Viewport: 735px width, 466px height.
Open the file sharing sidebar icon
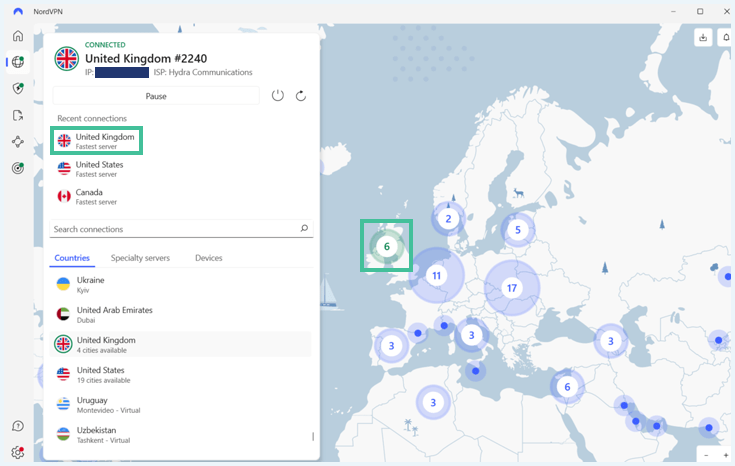click(x=18, y=115)
